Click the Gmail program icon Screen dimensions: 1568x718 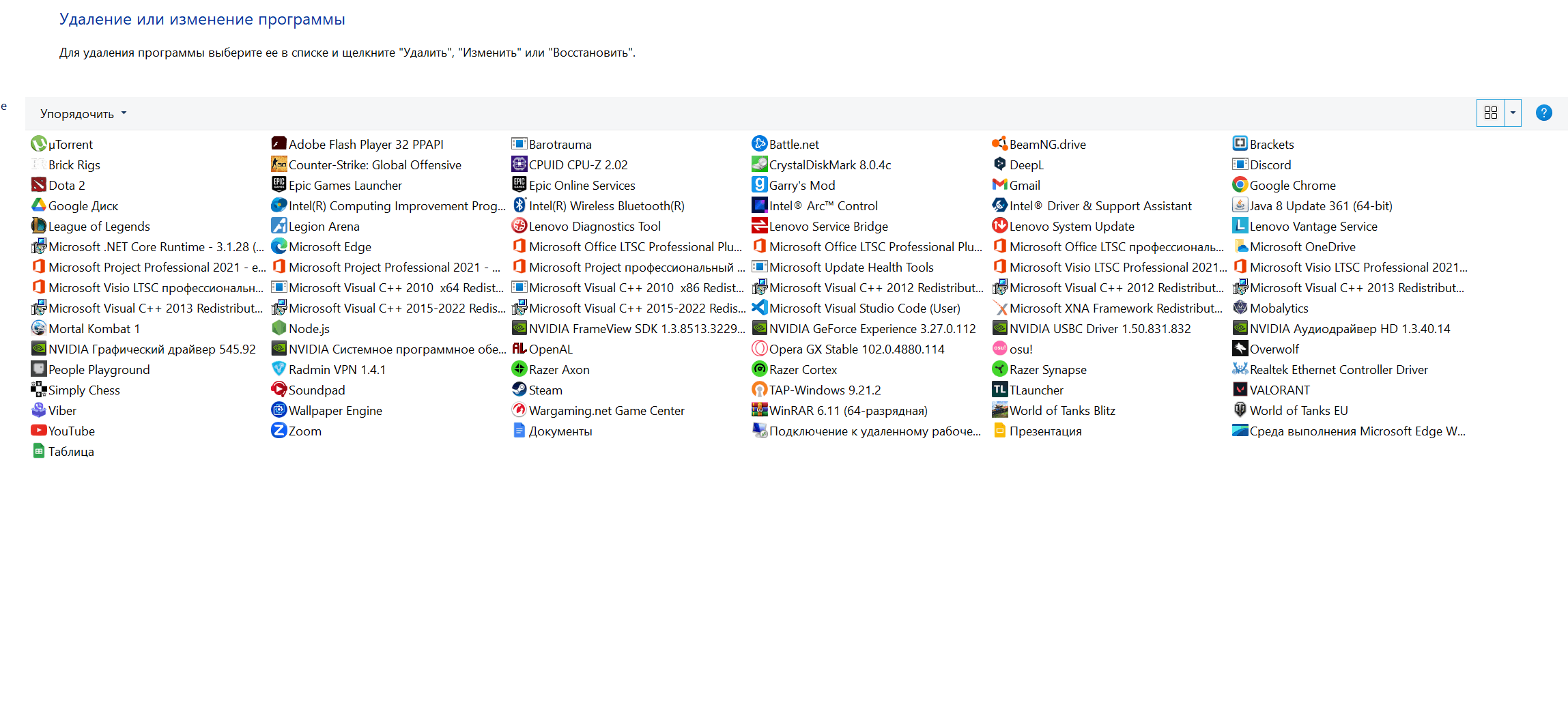coord(1000,185)
